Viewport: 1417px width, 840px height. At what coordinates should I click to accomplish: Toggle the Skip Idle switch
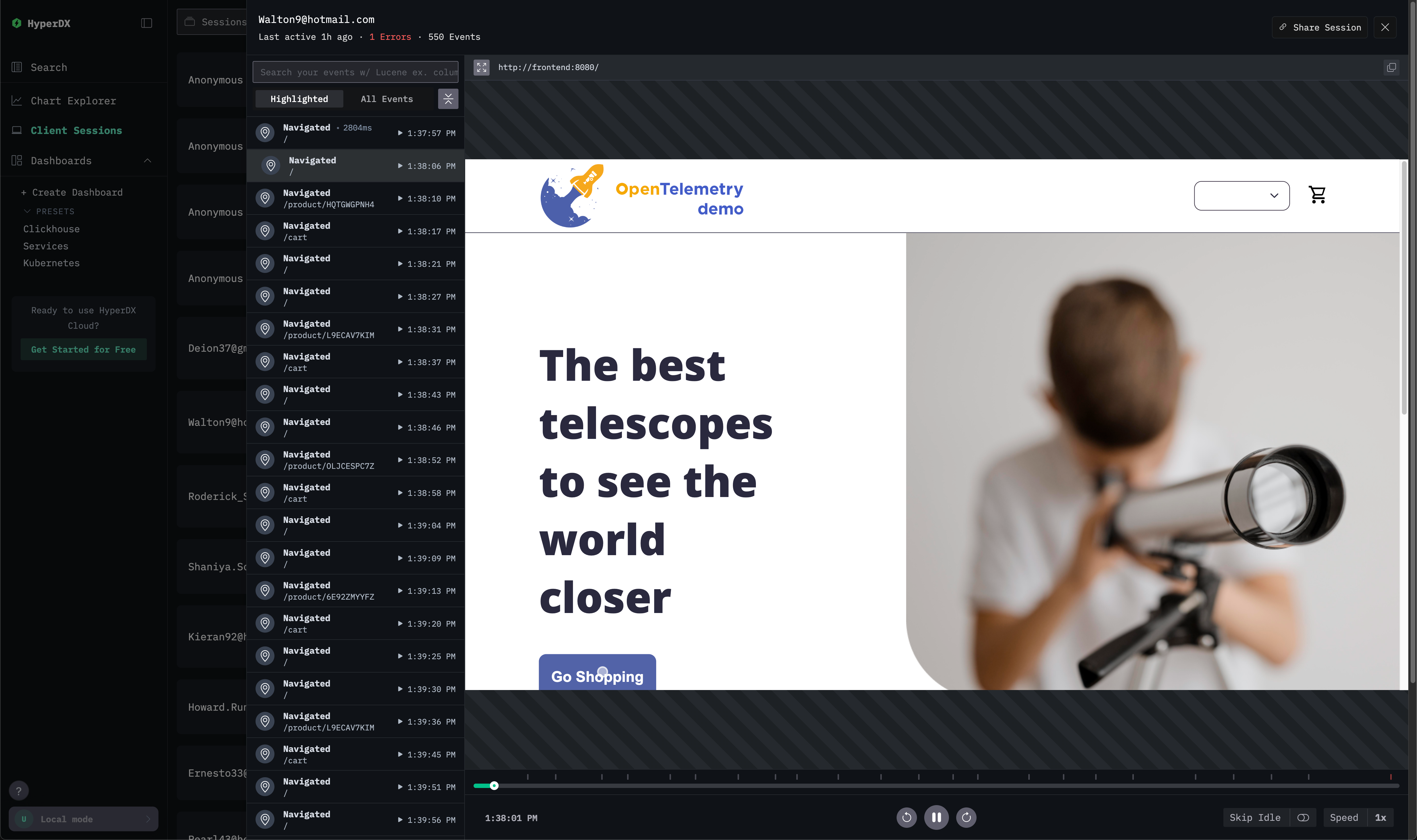tap(1303, 817)
